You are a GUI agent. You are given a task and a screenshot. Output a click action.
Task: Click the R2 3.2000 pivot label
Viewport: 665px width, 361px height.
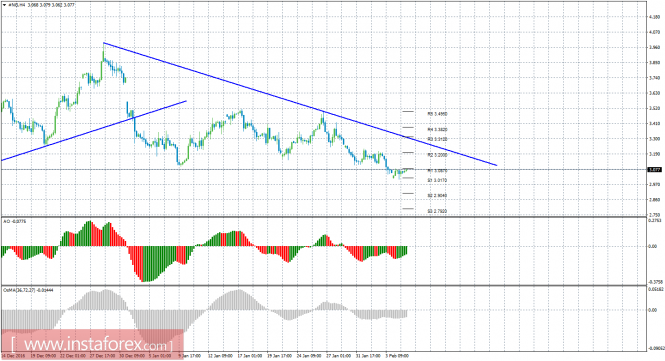tap(437, 155)
